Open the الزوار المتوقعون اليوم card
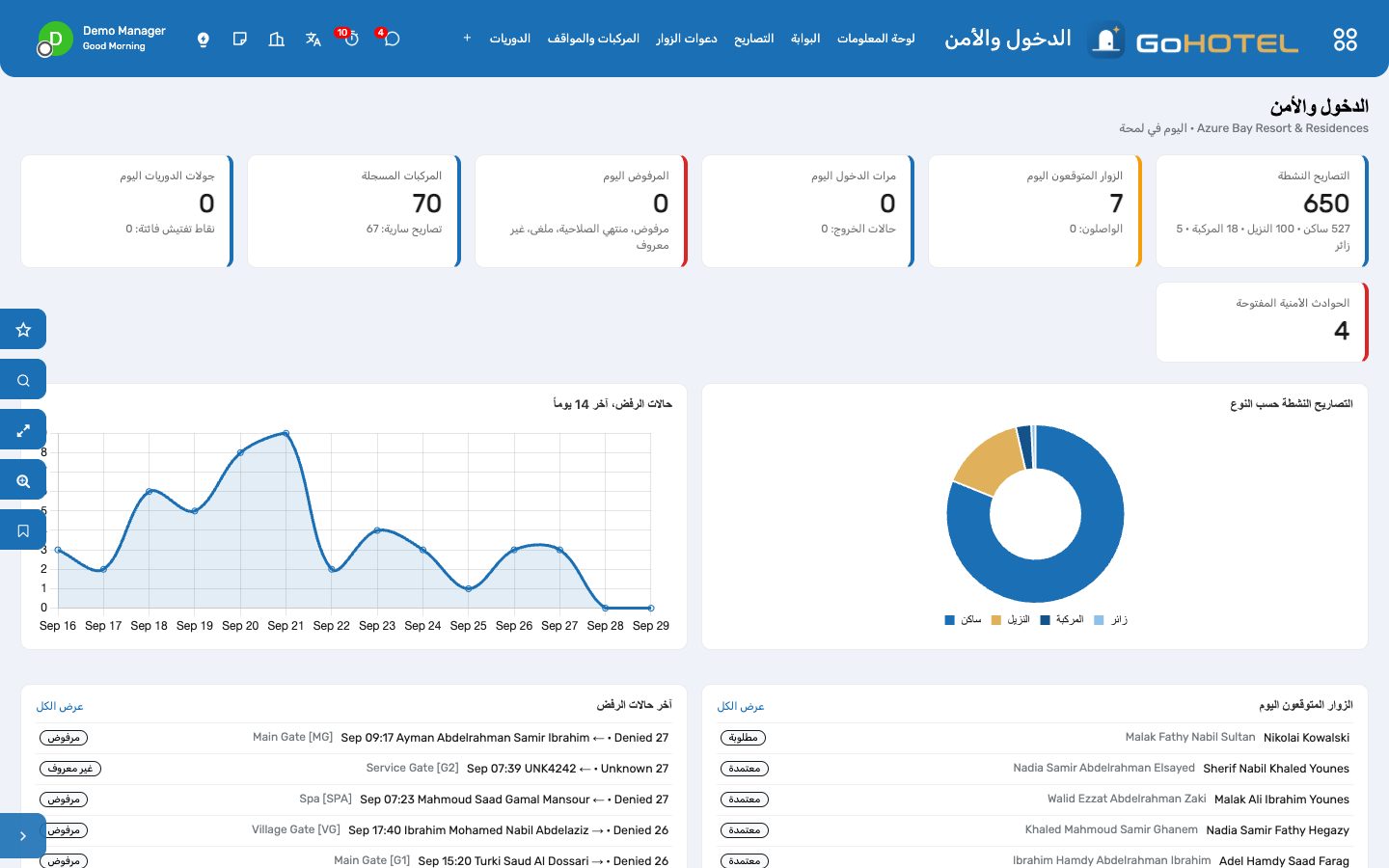The height and width of the screenshot is (868, 1389). 1035,211
